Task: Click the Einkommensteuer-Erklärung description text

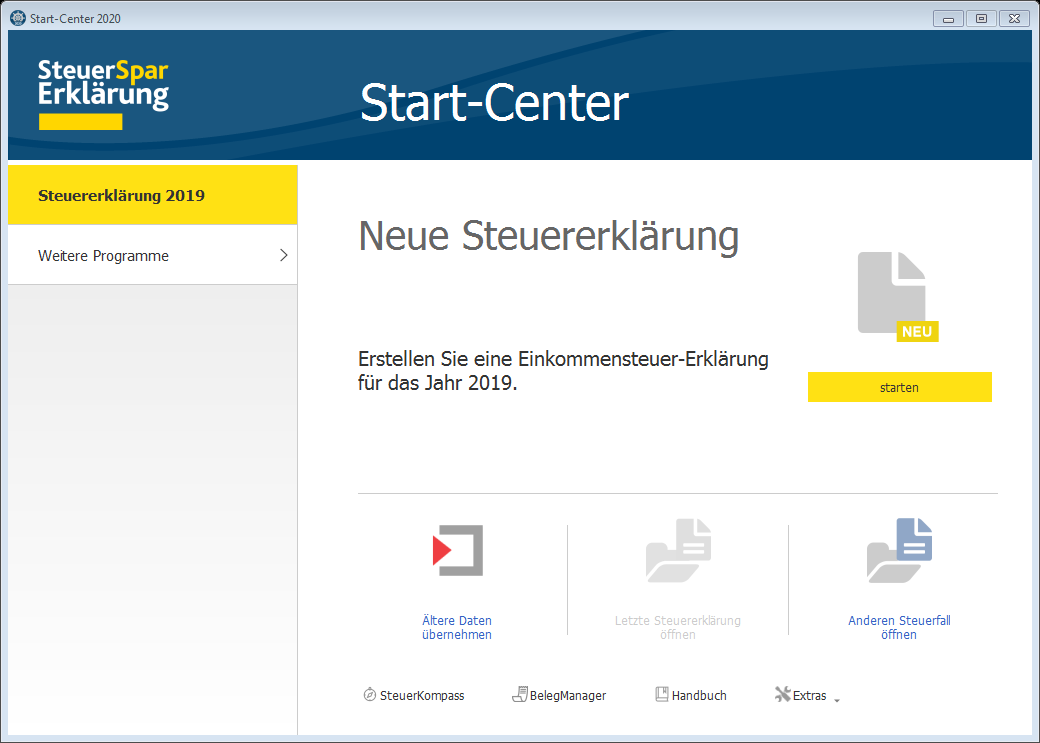Action: (563, 371)
